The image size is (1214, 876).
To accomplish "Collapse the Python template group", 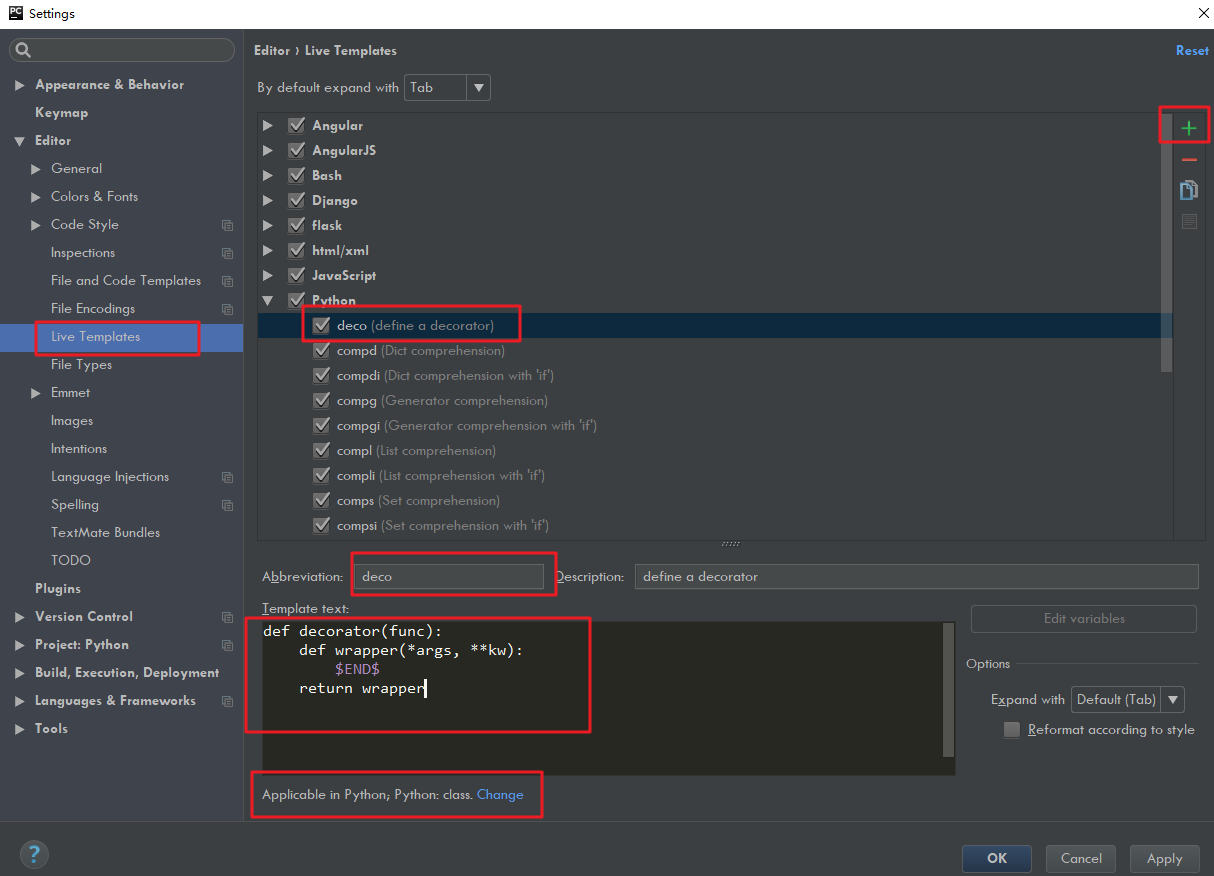I will (267, 300).
